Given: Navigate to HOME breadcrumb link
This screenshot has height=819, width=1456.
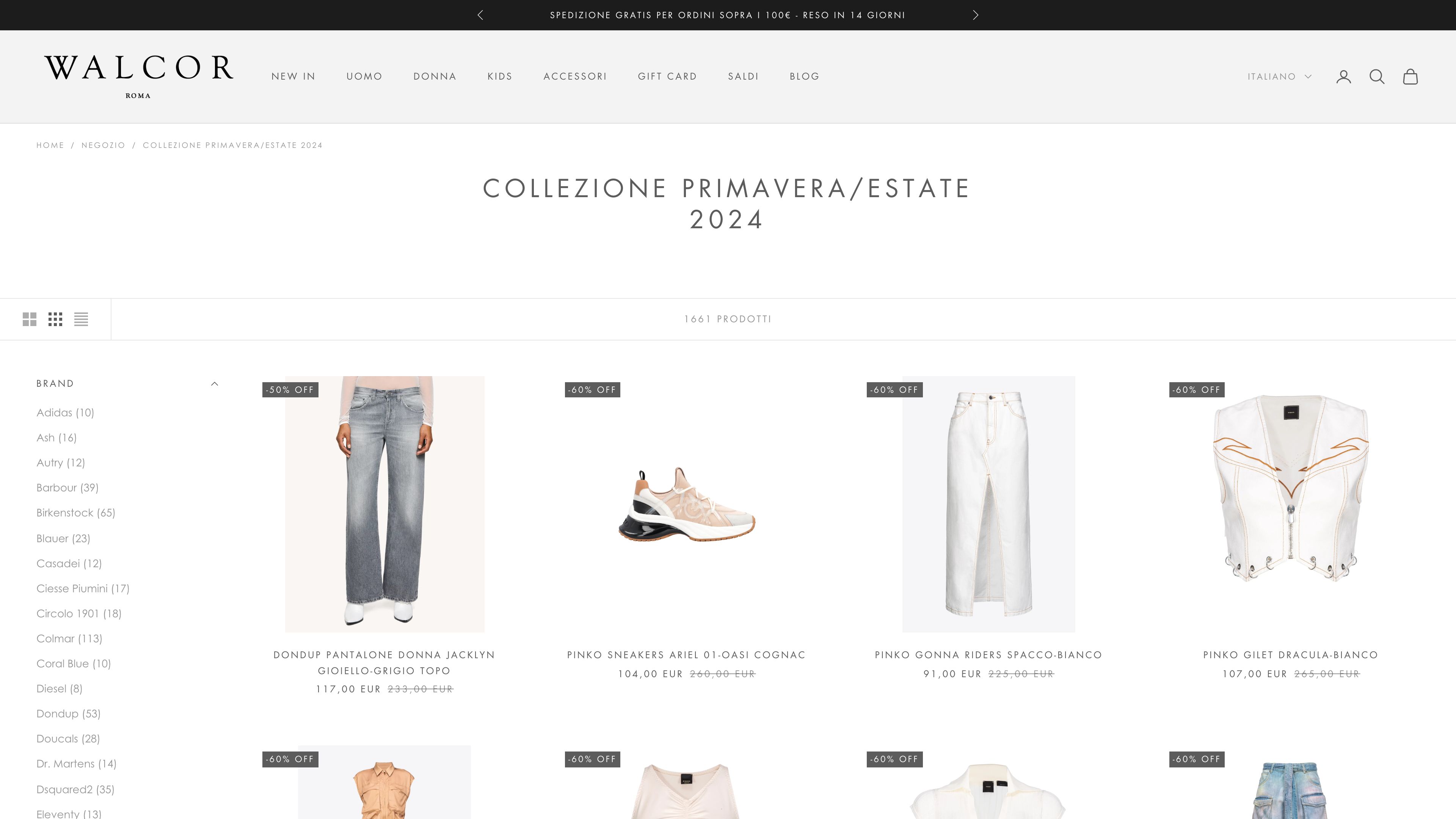Looking at the screenshot, I should 50,145.
